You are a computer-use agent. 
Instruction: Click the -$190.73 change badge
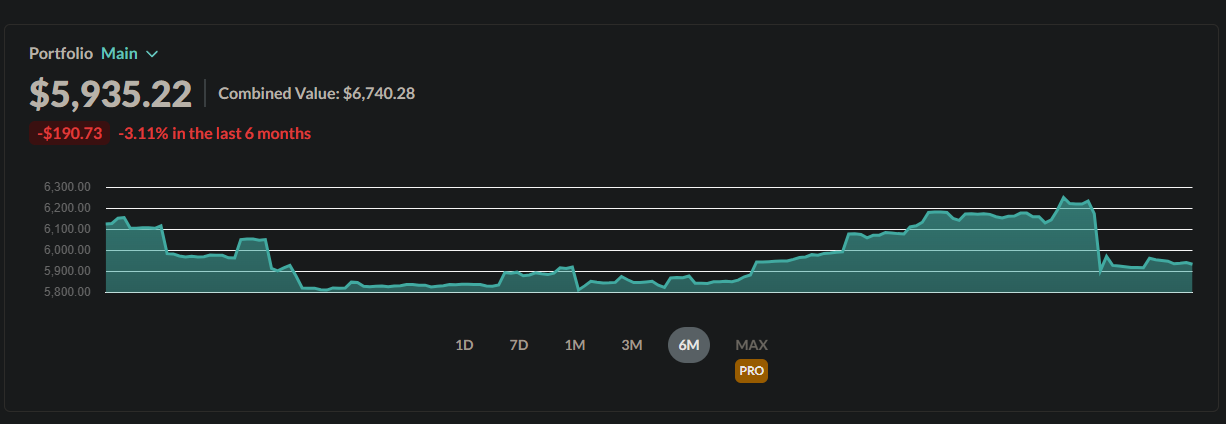pos(70,133)
